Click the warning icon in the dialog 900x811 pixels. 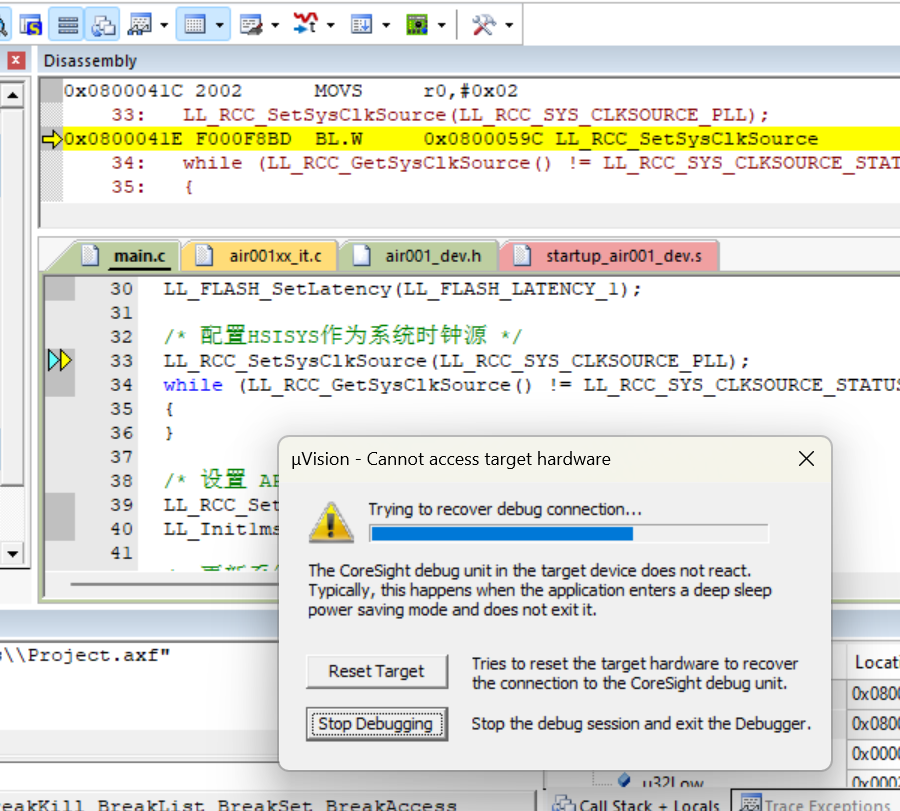(x=331, y=522)
